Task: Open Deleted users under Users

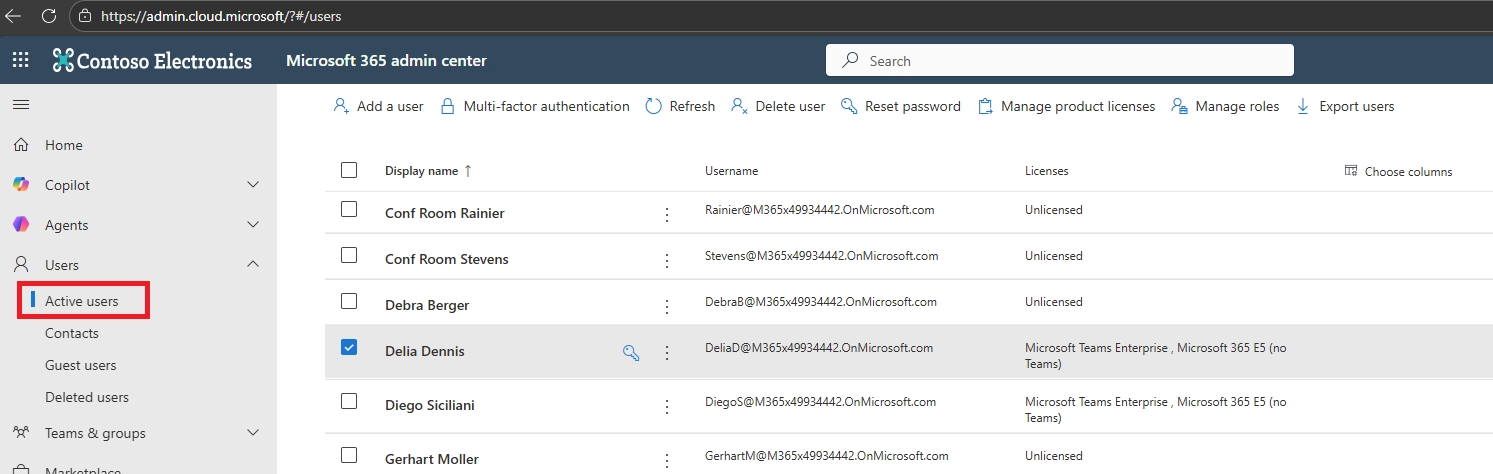Action: [87, 397]
